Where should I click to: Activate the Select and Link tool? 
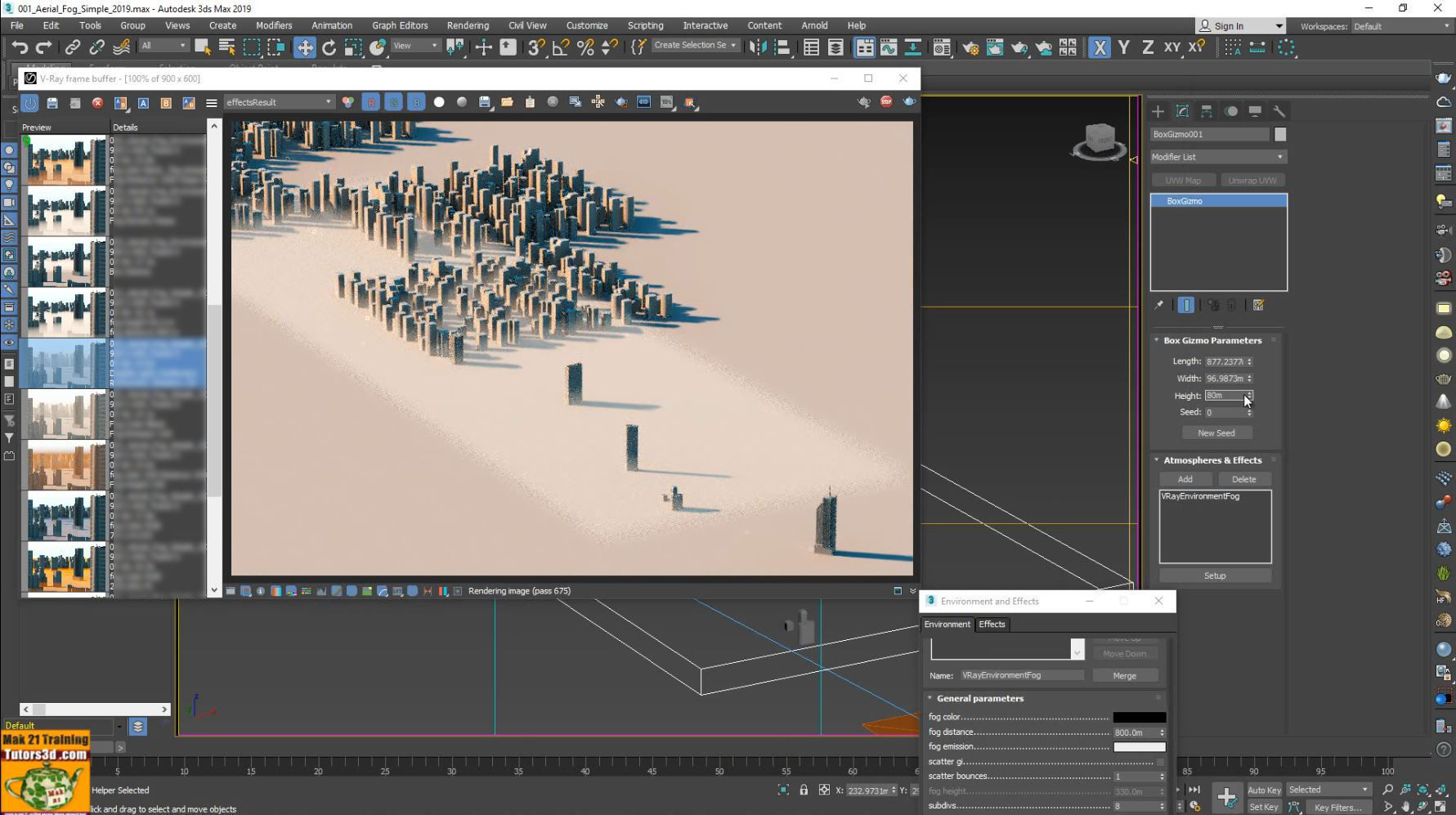pyautogui.click(x=73, y=47)
